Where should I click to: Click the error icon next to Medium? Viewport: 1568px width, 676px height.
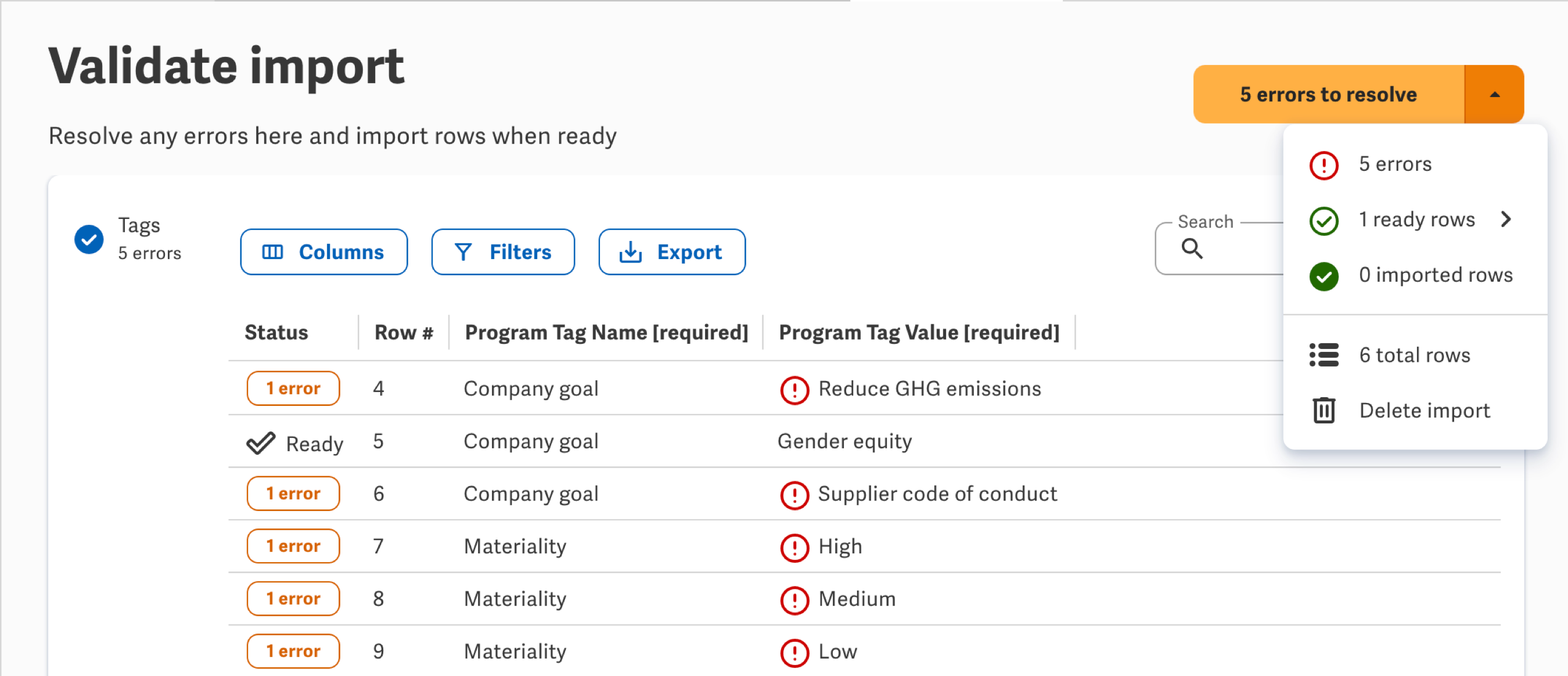[794, 600]
